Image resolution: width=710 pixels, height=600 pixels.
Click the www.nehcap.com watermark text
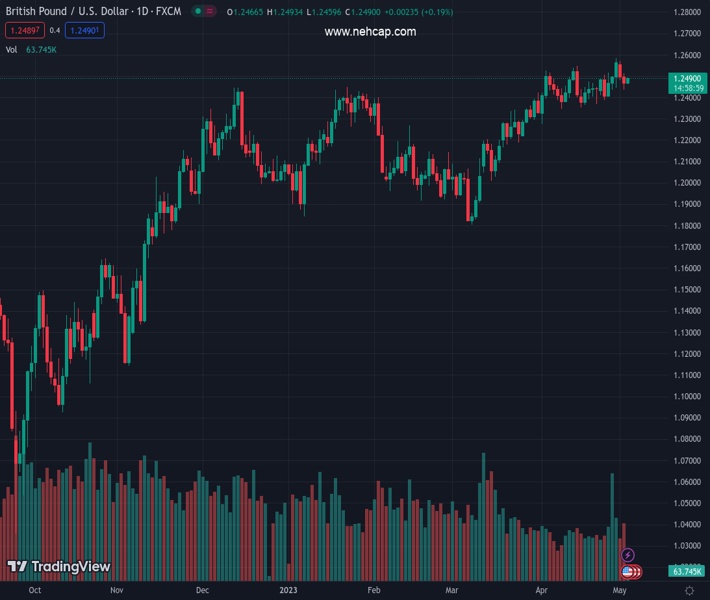(x=370, y=32)
